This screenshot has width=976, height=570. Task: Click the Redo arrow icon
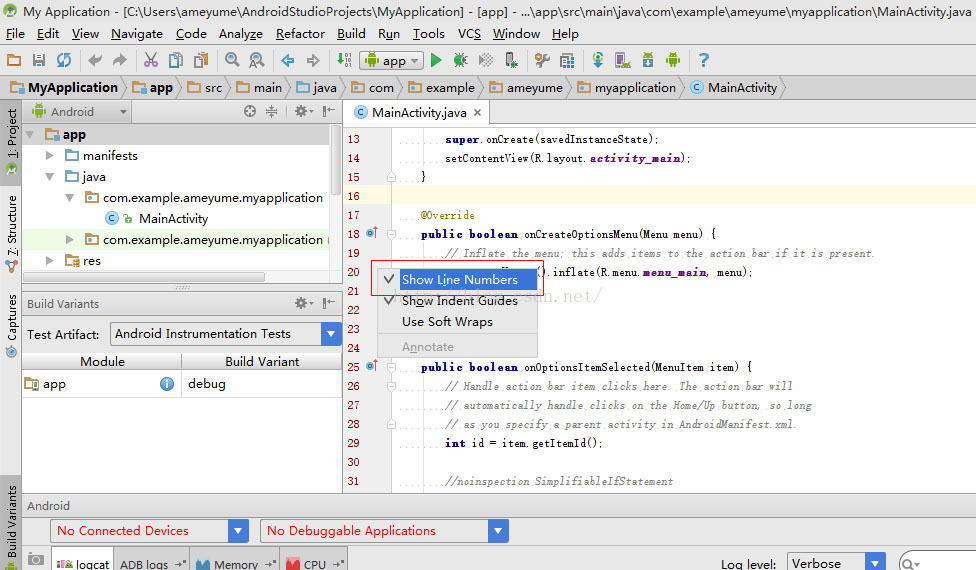click(120, 60)
